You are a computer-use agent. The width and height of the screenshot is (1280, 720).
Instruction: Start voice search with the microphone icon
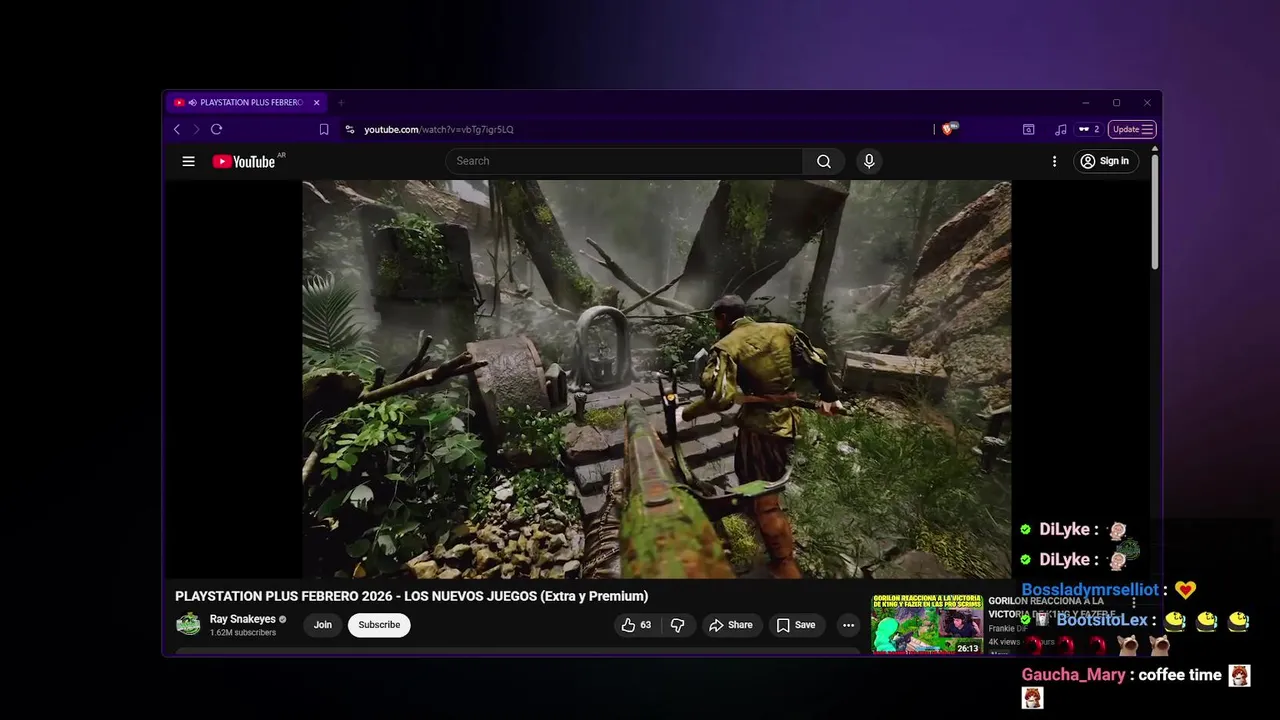pyautogui.click(x=869, y=161)
